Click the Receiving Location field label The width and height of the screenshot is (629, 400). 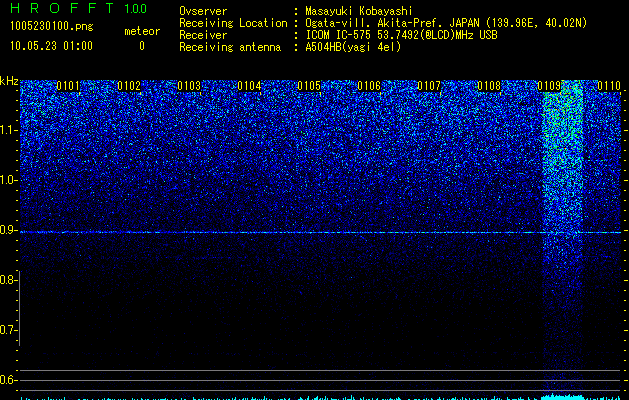[x=233, y=23]
